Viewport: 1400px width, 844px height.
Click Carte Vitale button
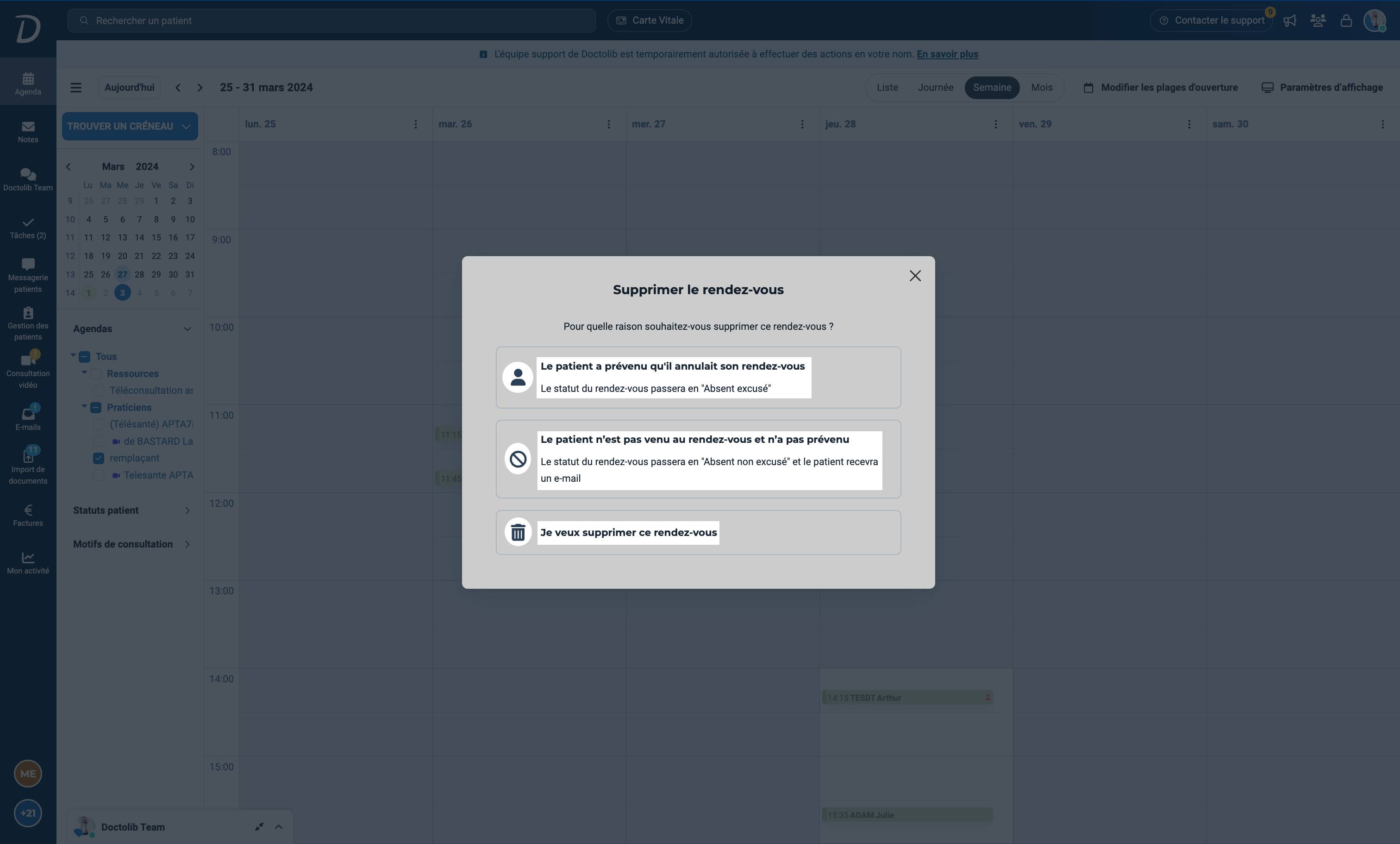click(x=650, y=20)
